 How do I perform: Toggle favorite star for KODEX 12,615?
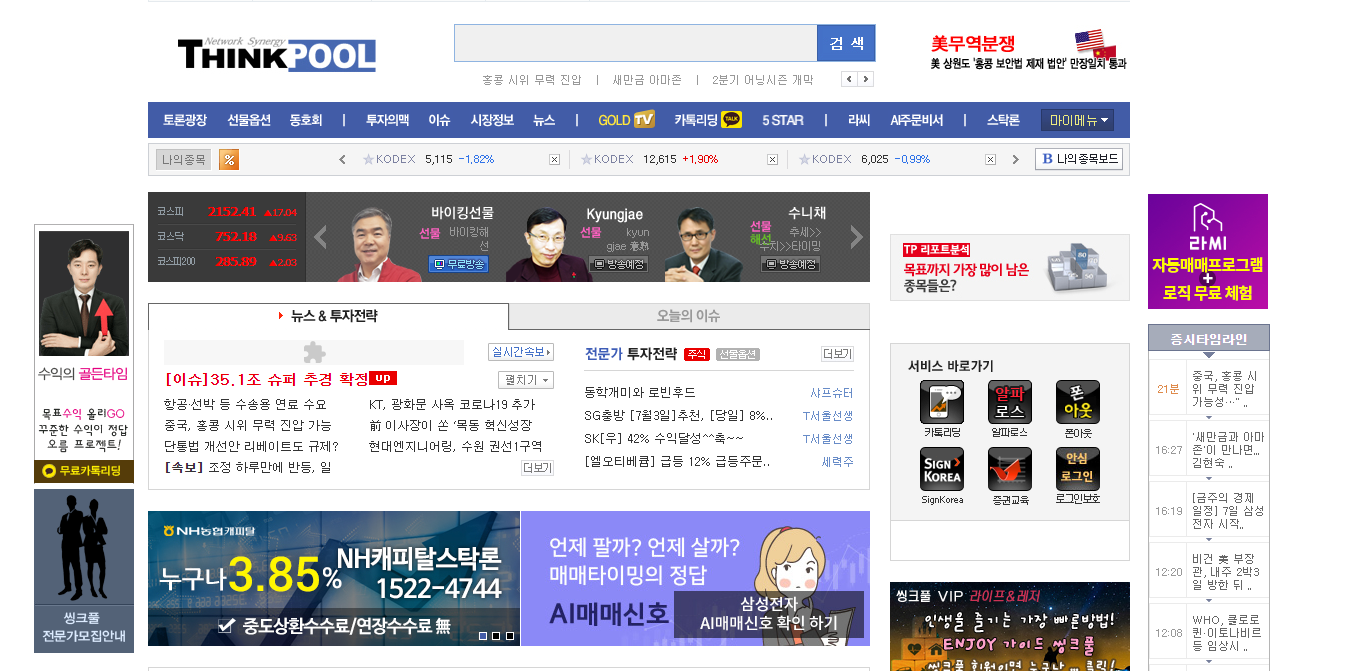[586, 159]
